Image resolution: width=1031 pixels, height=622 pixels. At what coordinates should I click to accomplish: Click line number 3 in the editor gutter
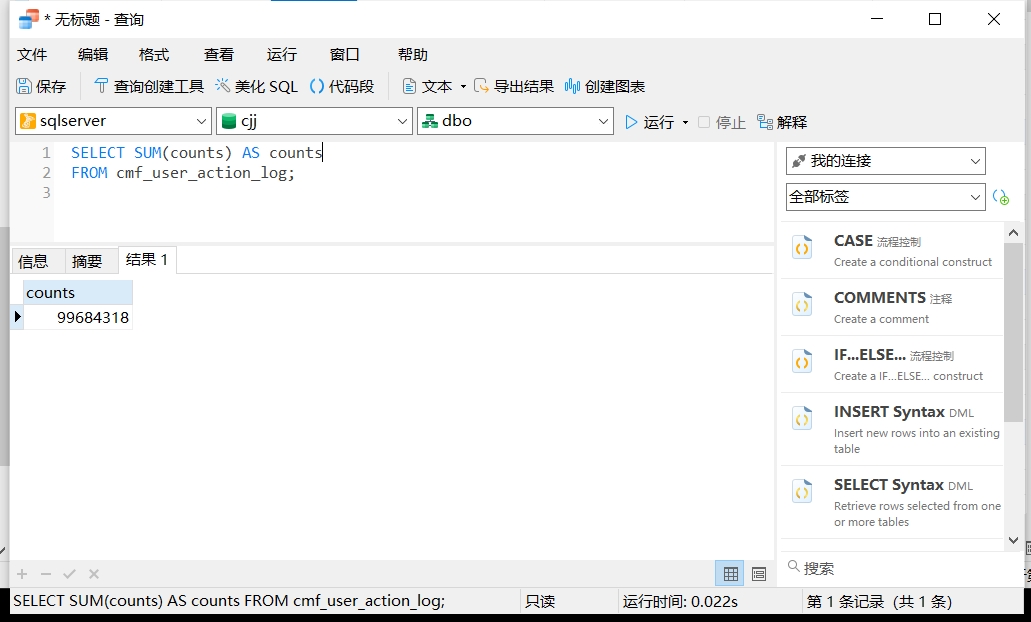(x=46, y=193)
